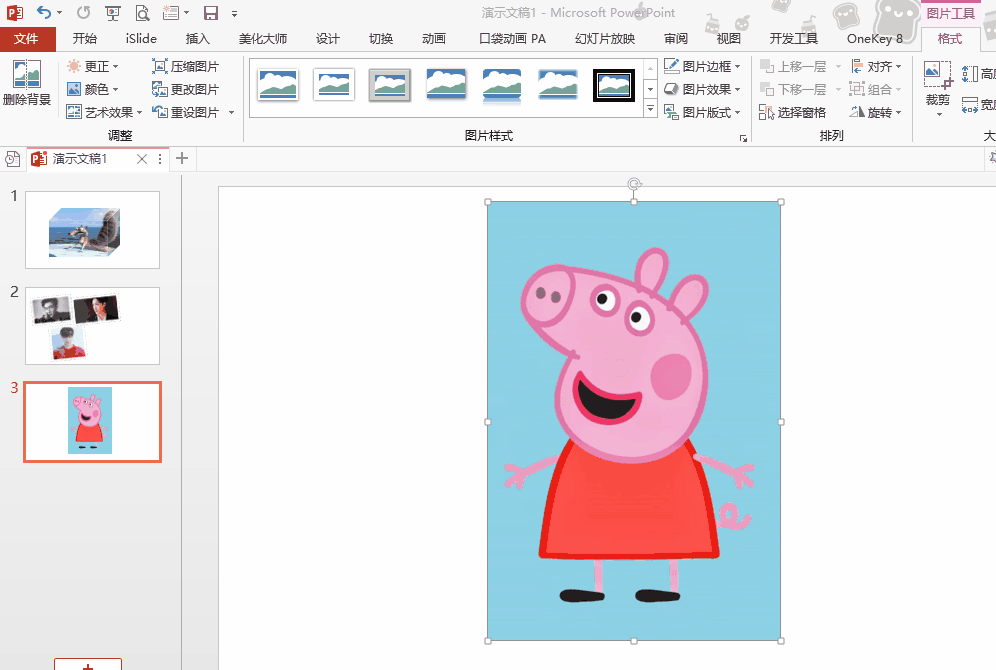Image resolution: width=996 pixels, height=670 pixels.
Task: Select slide 3 thumbnail with Peppa Pig
Action: click(92, 422)
